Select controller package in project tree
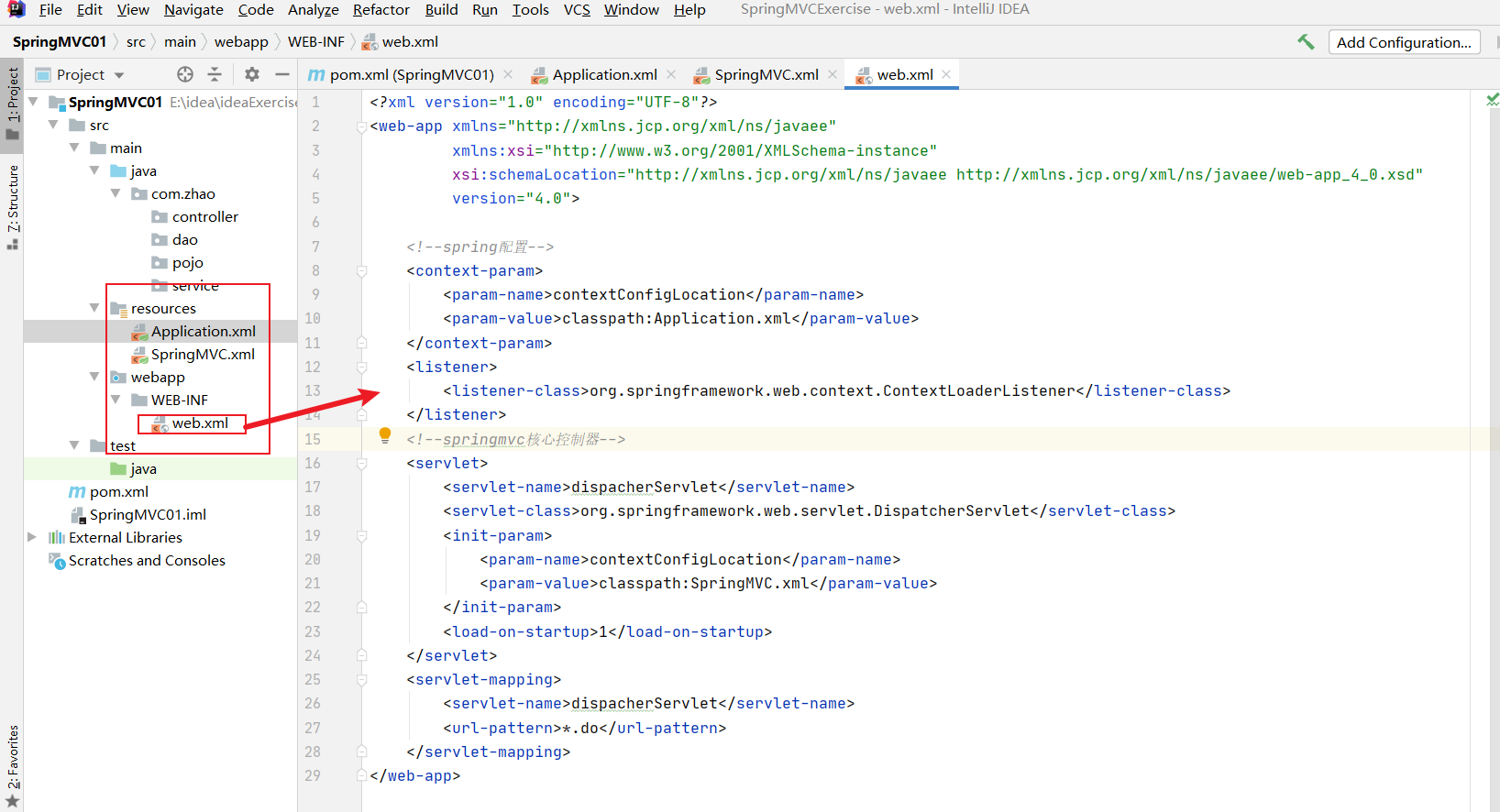 click(204, 216)
